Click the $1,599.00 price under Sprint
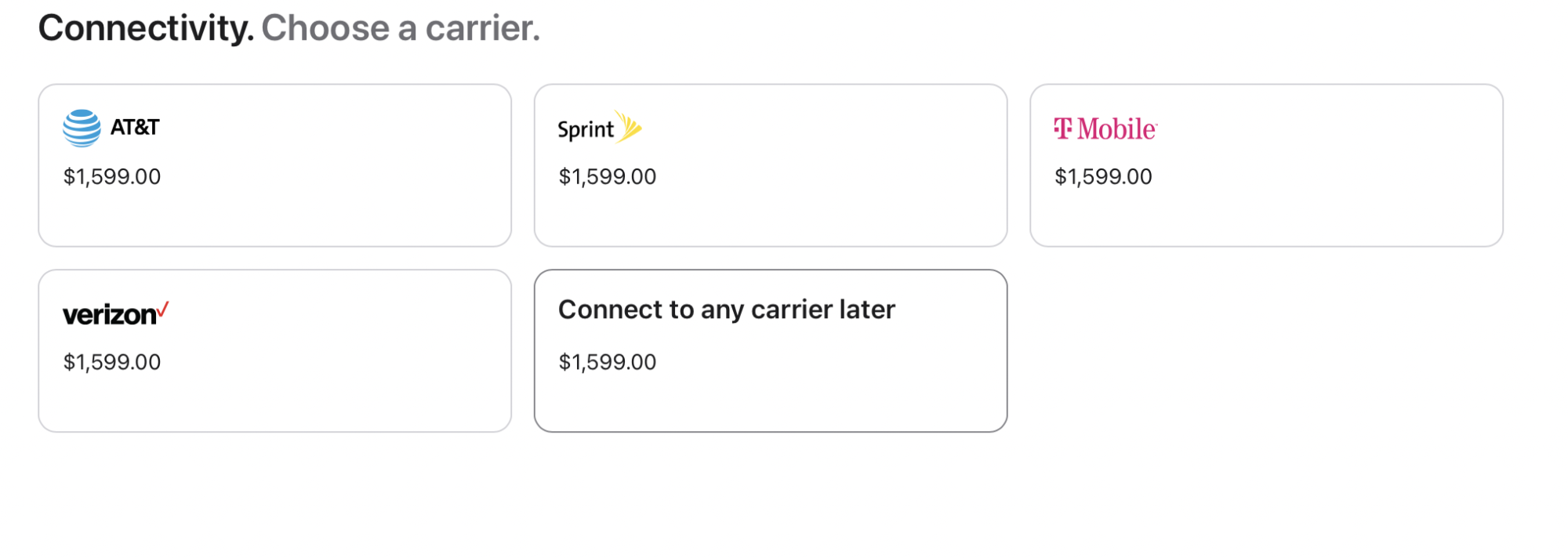The image size is (1568, 558). pos(608,176)
